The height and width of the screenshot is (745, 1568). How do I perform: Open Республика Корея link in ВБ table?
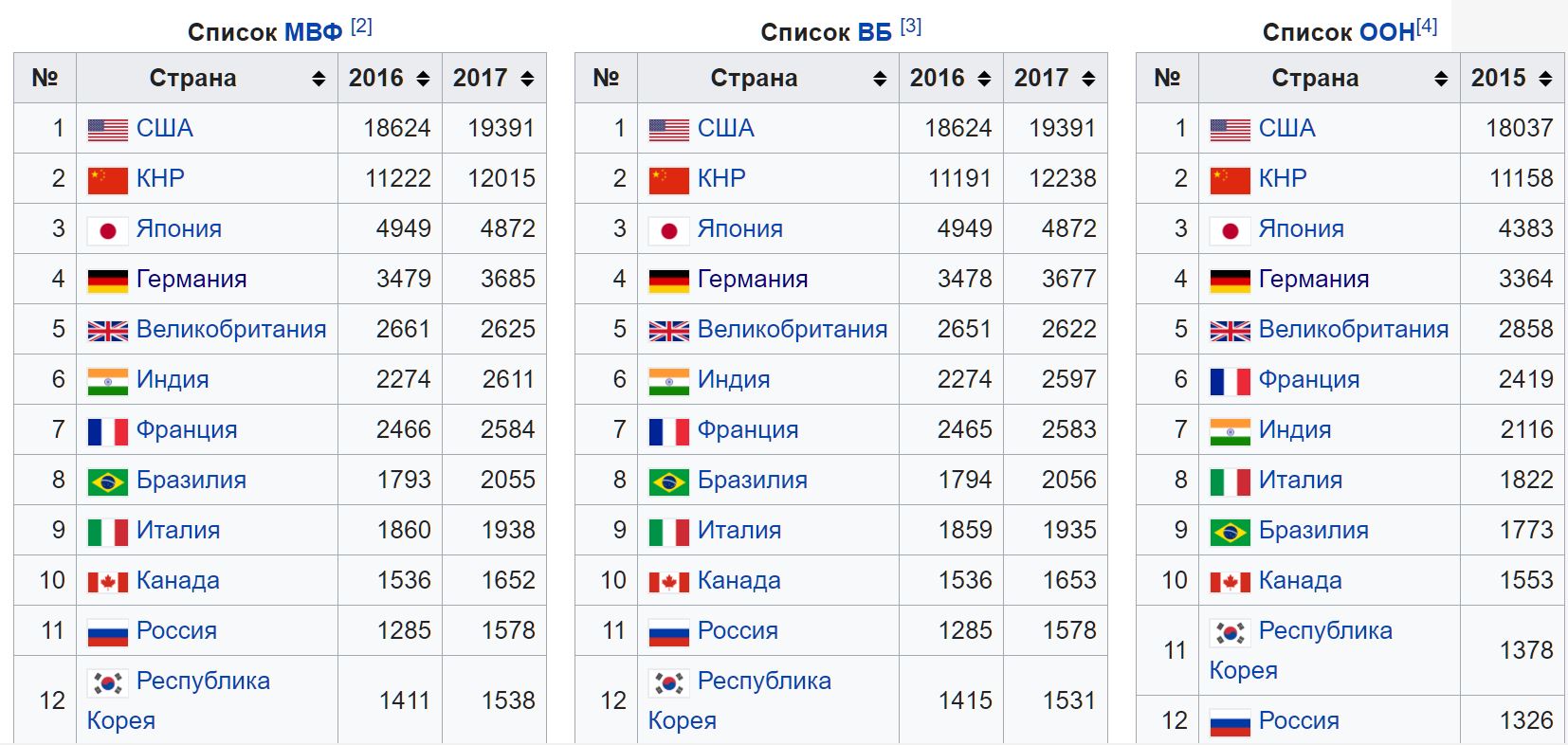tap(764, 681)
